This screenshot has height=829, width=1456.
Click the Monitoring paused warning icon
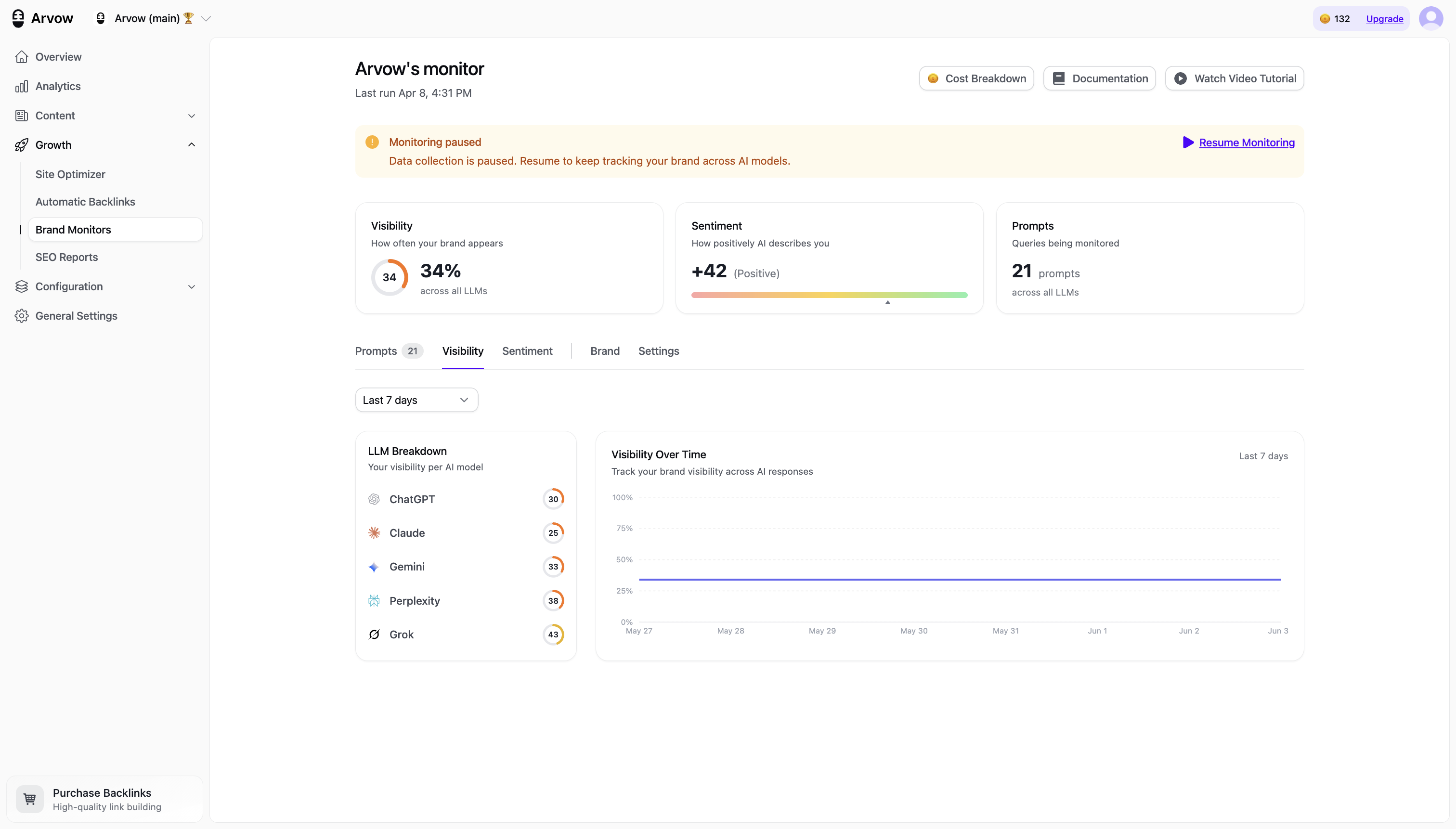[372, 142]
